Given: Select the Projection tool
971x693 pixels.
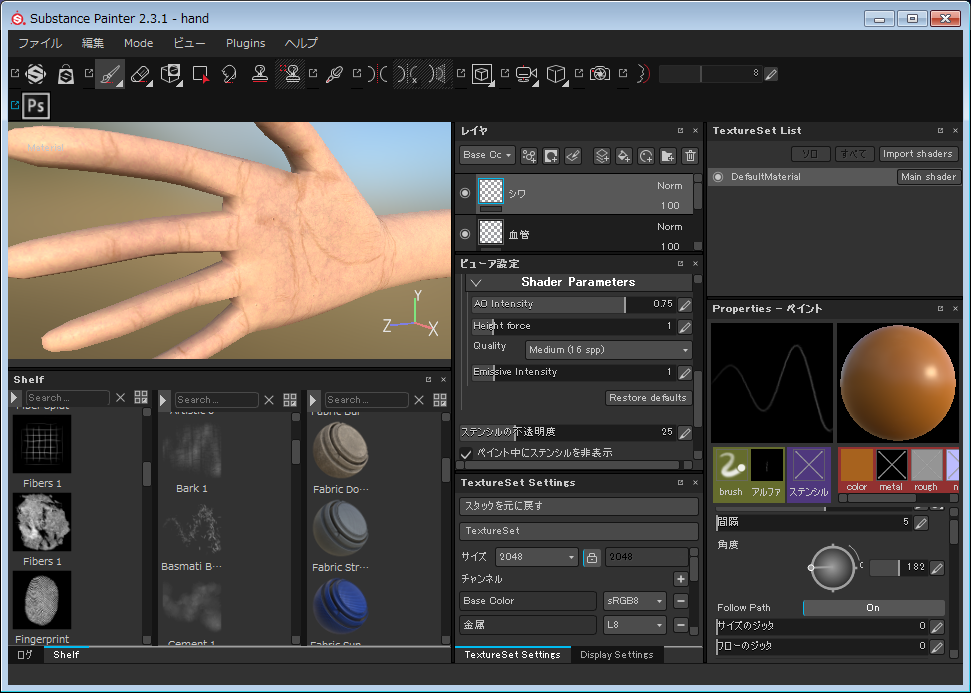Looking at the screenshot, I should 170,74.
